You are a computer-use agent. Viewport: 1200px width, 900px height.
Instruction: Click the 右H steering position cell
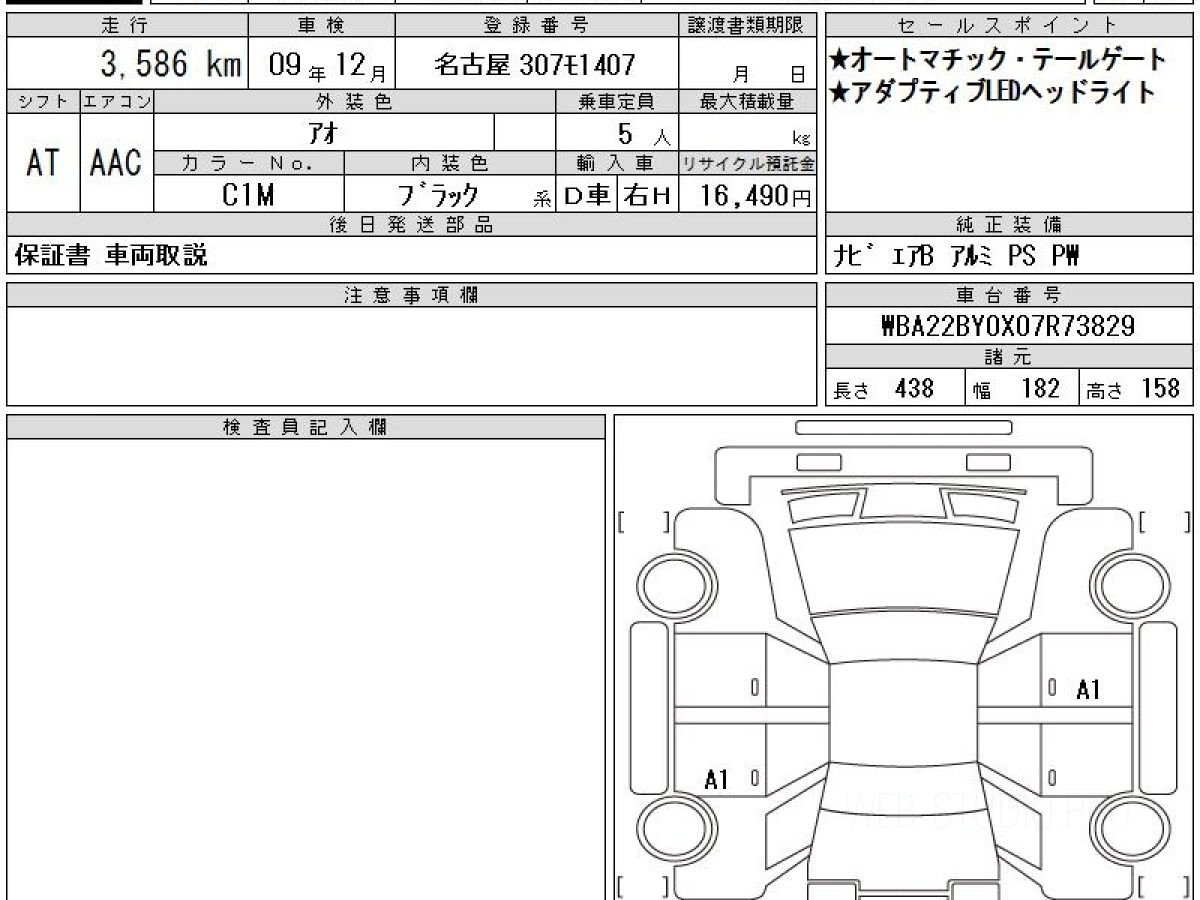coord(647,196)
